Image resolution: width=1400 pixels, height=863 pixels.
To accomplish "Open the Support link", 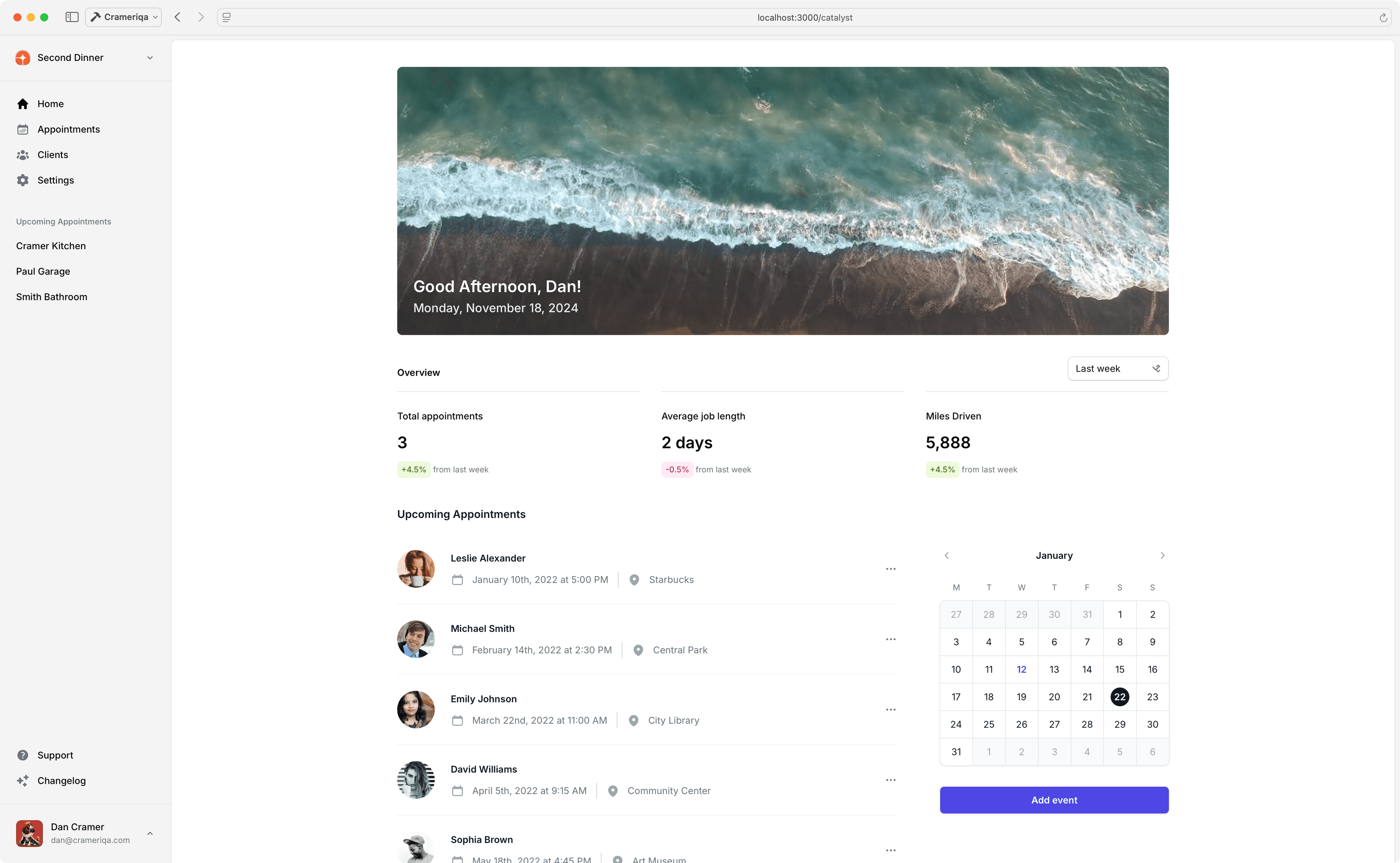I will [86, 755].
